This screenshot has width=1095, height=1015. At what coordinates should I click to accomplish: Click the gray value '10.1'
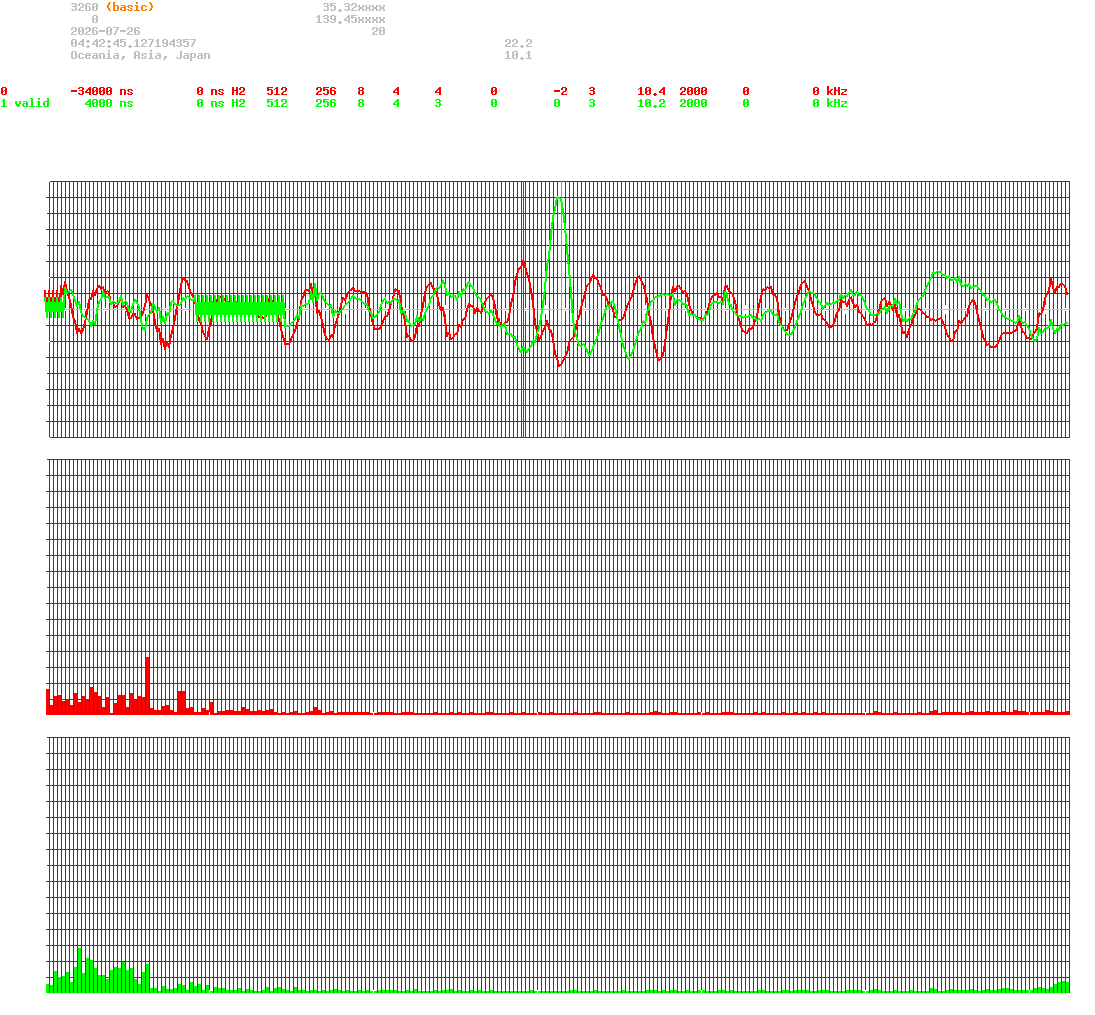(x=518, y=55)
